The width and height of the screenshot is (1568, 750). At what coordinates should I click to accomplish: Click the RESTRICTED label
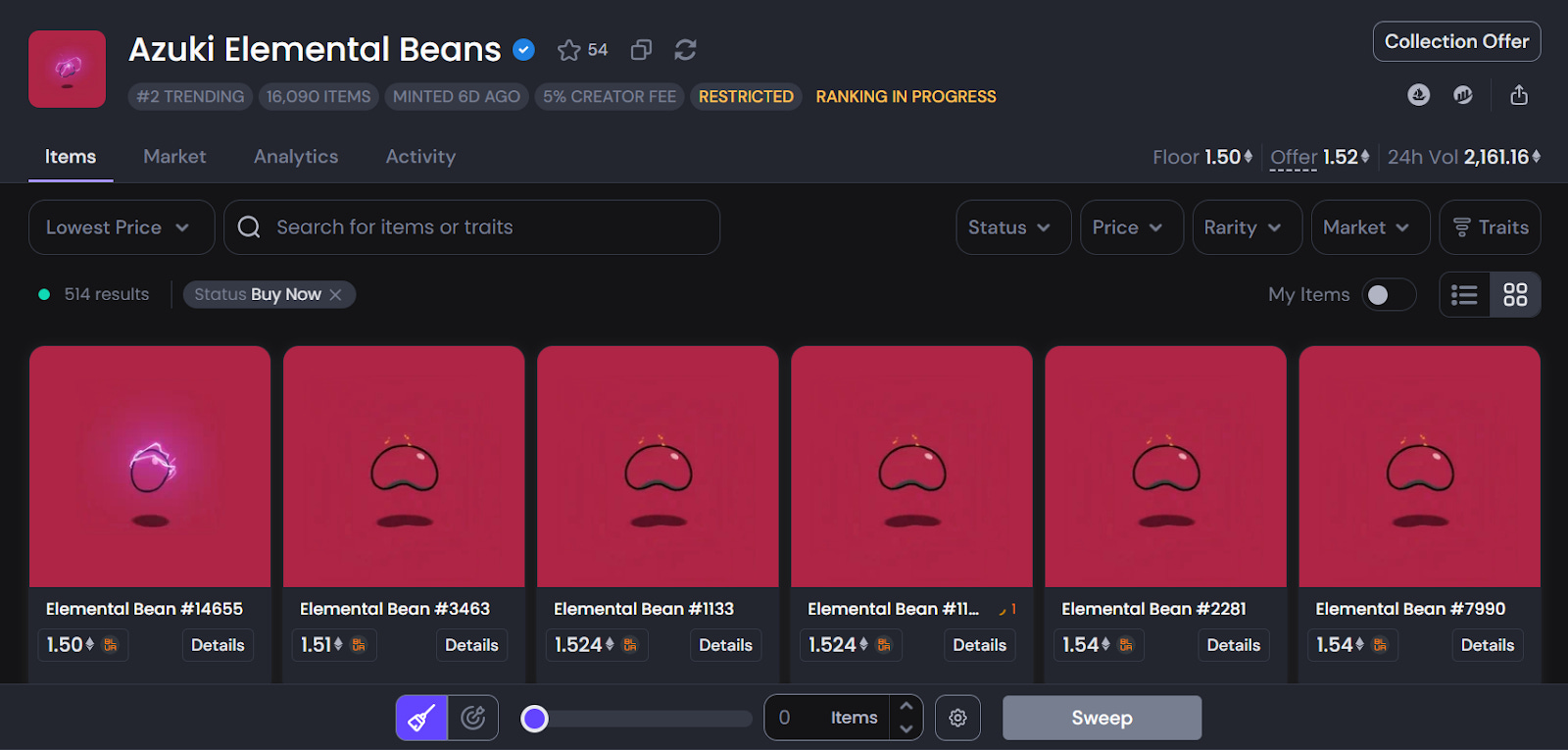(x=746, y=97)
